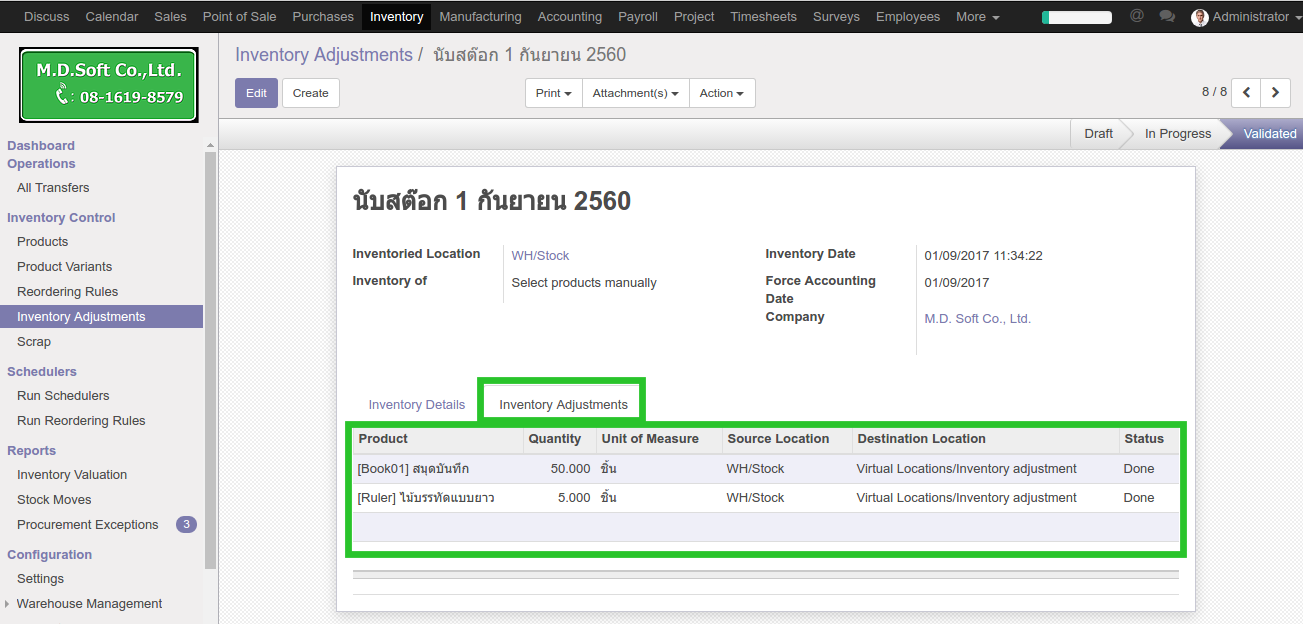Open the Accounting menu
1303x624 pixels.
click(569, 17)
